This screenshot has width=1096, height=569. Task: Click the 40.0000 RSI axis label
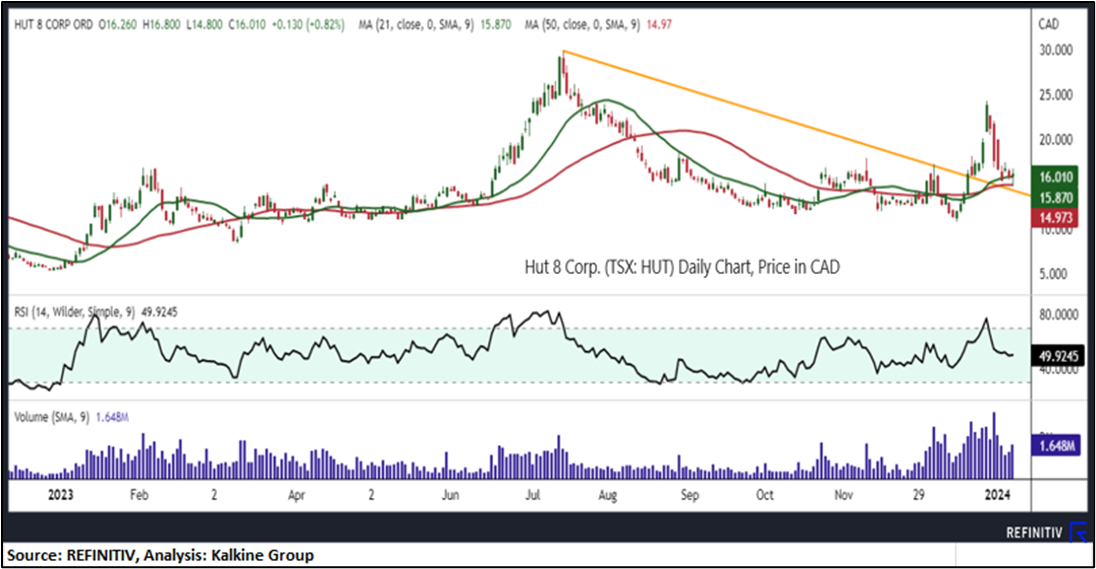[1058, 370]
